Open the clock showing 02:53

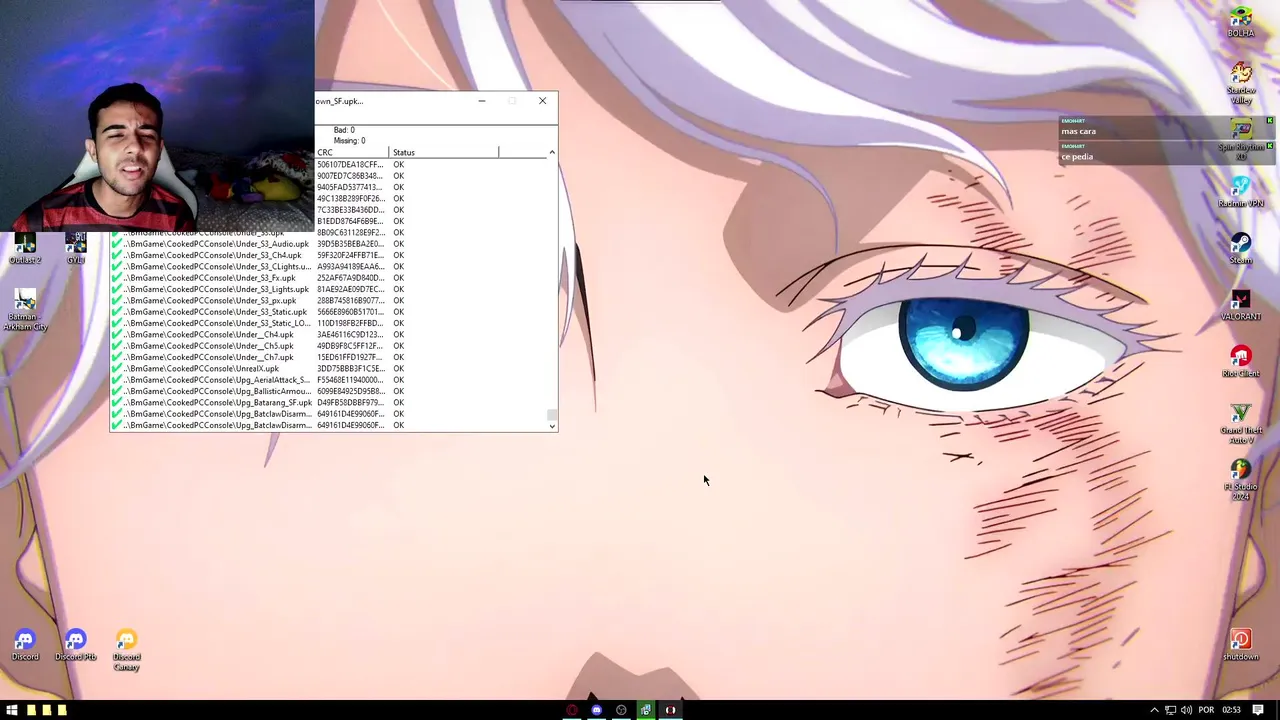coord(1231,710)
